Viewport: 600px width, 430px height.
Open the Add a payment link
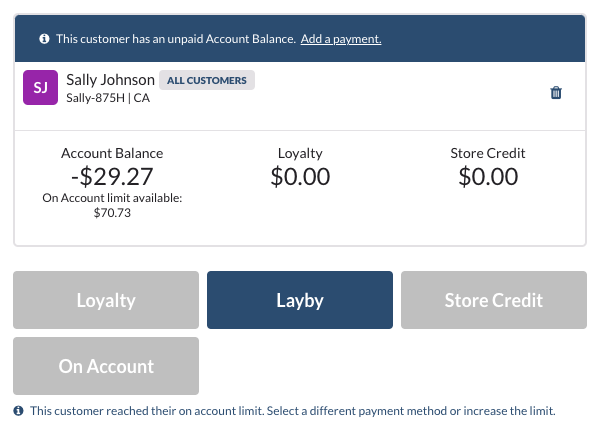click(341, 39)
